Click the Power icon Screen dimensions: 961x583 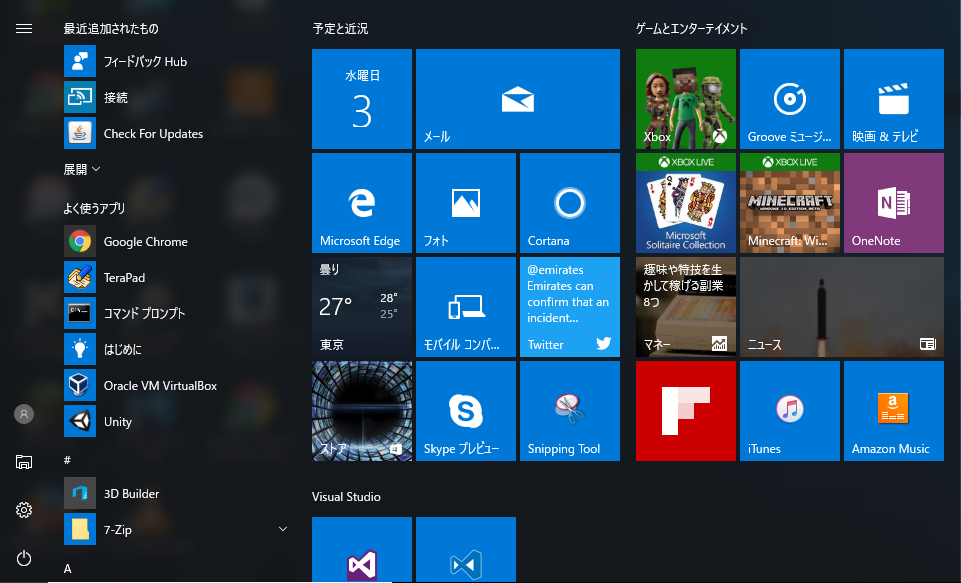point(24,558)
